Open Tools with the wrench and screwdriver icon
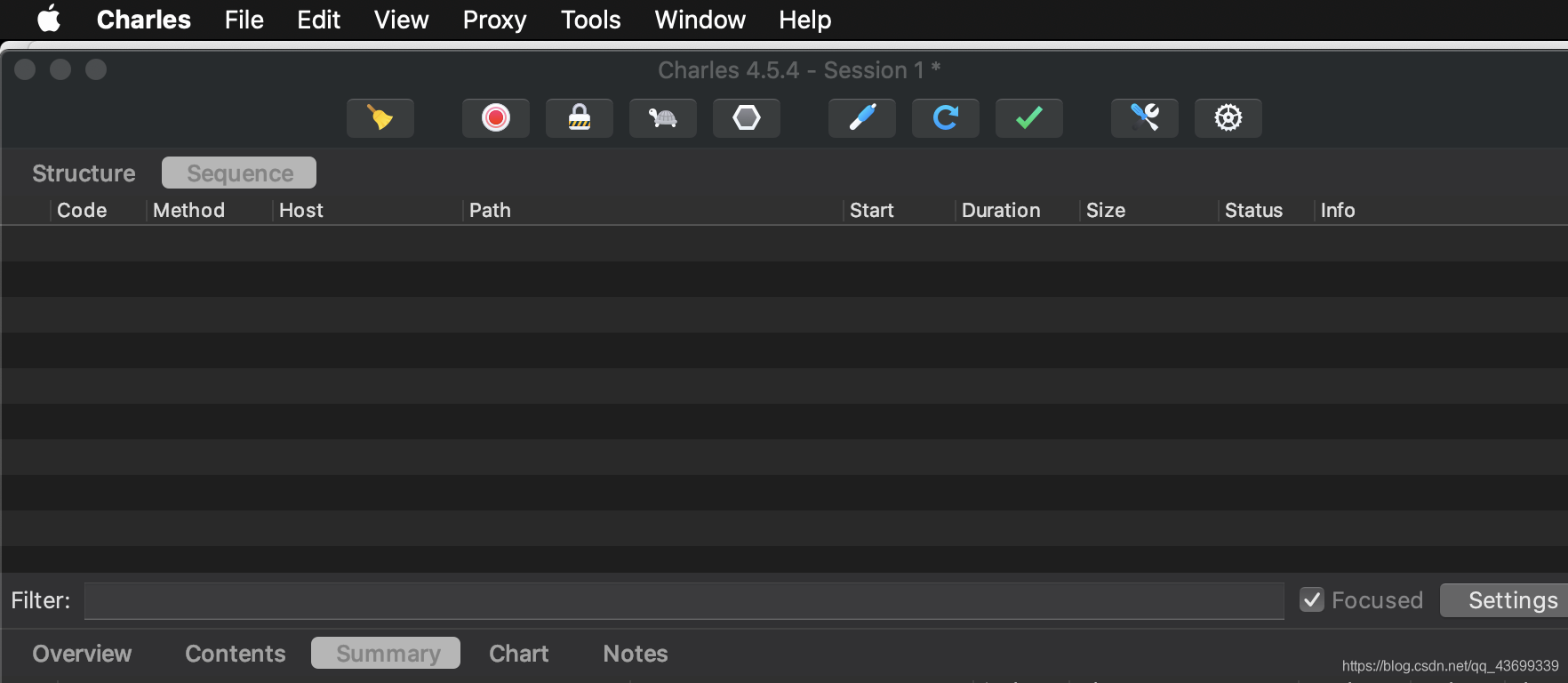This screenshot has width=1568, height=683. coord(1145,117)
